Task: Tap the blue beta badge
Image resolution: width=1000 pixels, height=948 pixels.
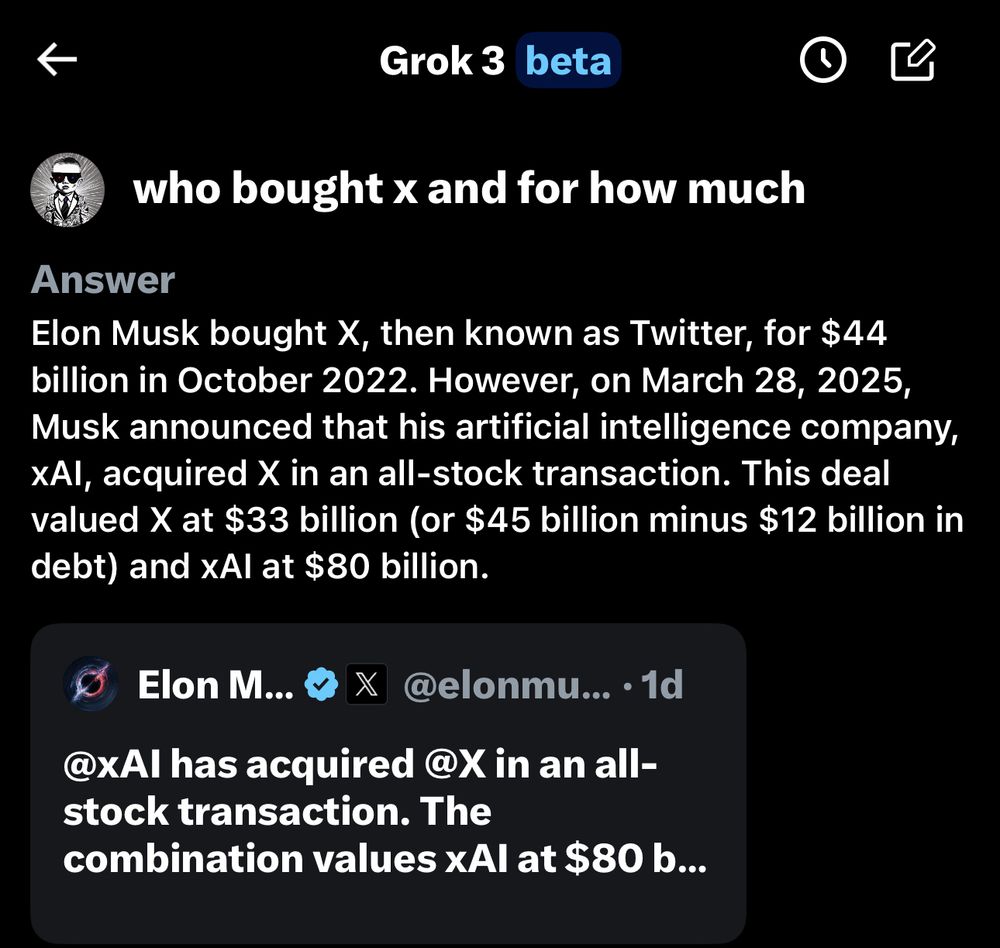Action: point(569,62)
